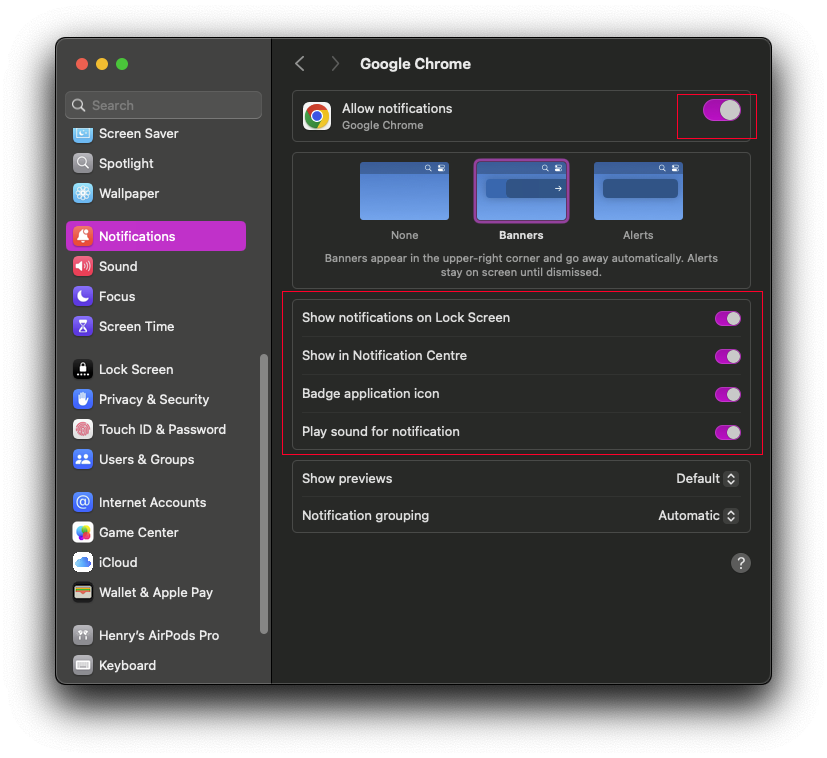The width and height of the screenshot is (827, 758).
Task: Select Privacy & Security in sidebar
Action: (x=154, y=399)
